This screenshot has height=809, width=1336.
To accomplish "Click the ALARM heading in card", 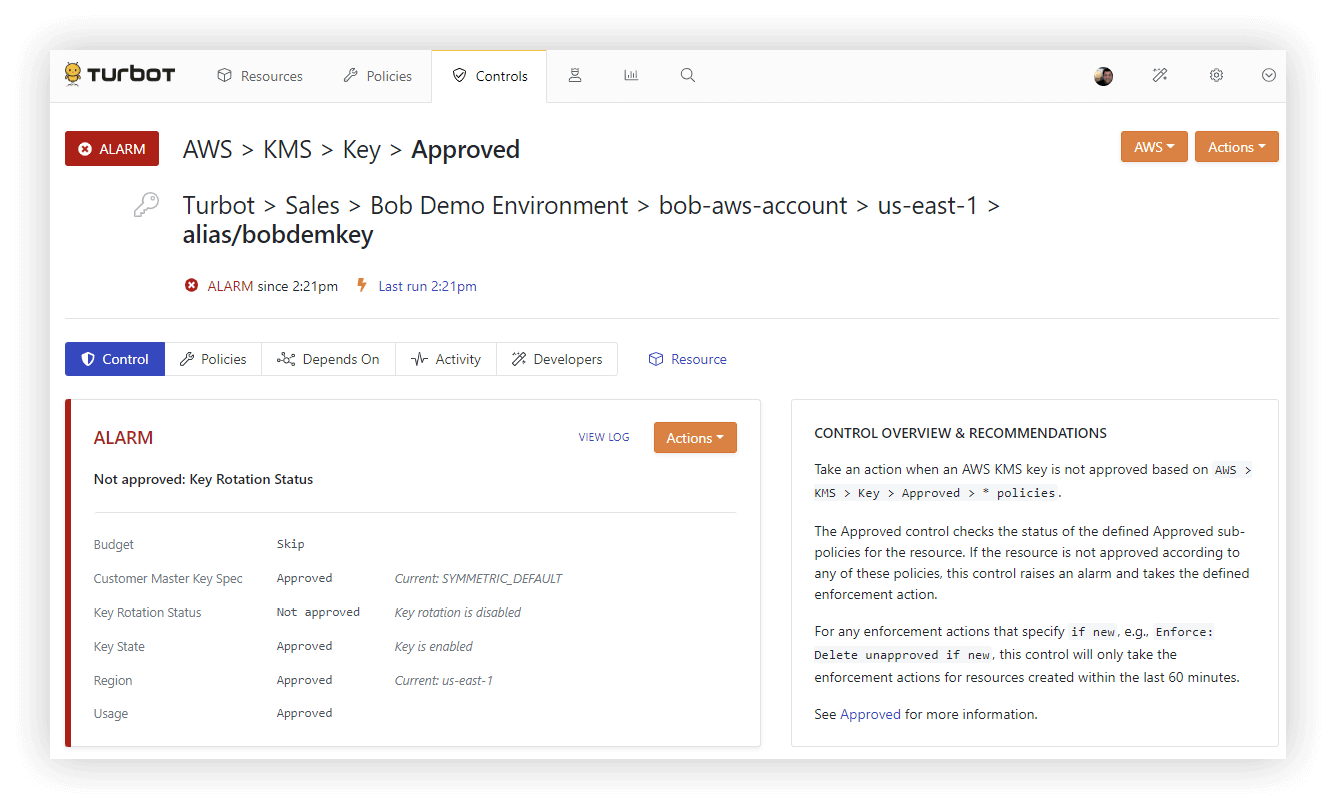I will 123,438.
